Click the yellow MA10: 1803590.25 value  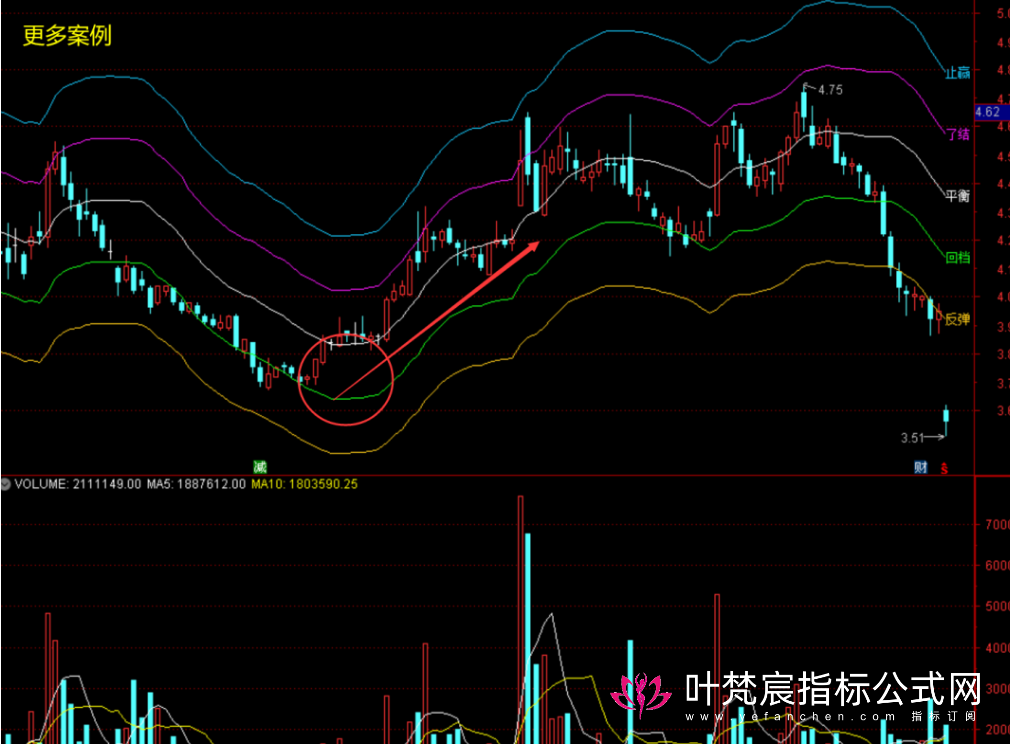click(x=304, y=484)
